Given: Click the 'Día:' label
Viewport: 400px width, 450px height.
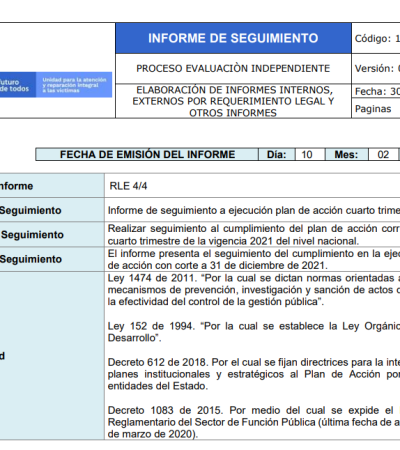Looking at the screenshot, I should pyautogui.click(x=277, y=155).
